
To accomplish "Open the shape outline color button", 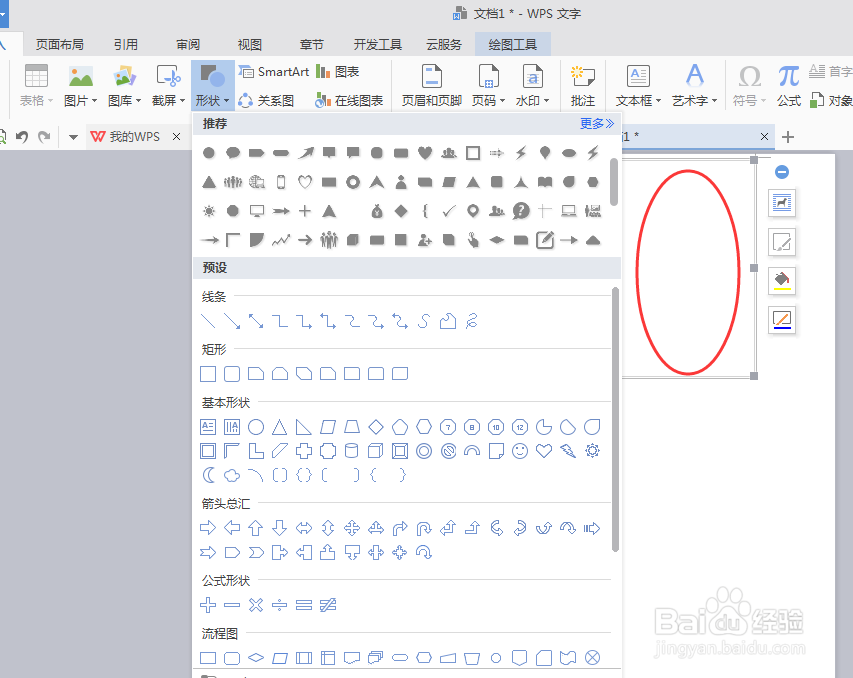I will [782, 320].
